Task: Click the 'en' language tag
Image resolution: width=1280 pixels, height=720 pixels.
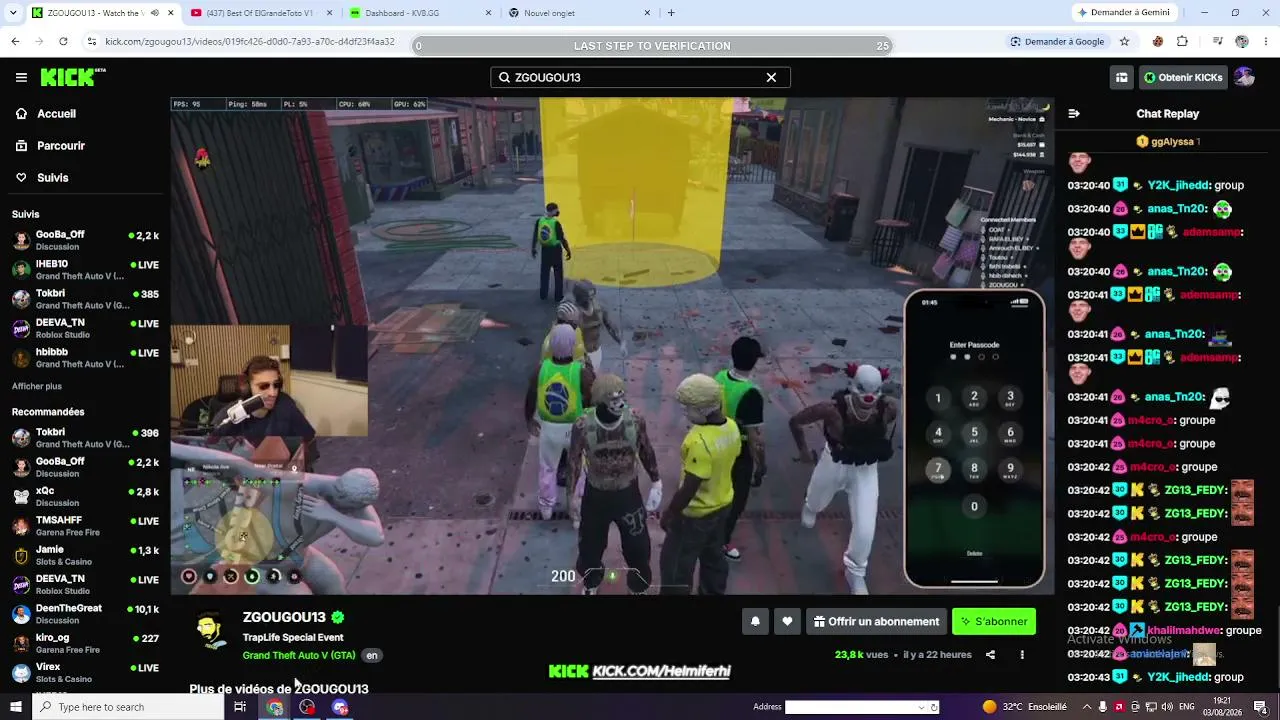Action: pos(372,656)
